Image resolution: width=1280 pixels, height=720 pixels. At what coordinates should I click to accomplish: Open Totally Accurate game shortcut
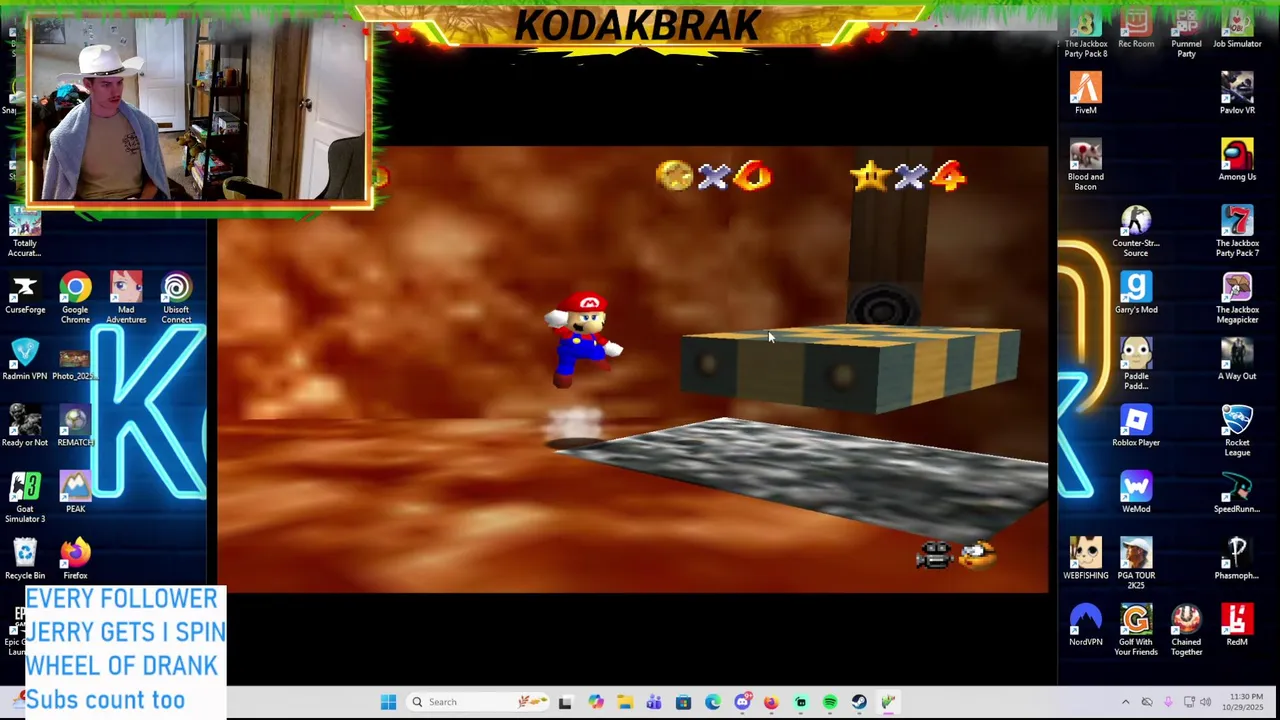[x=25, y=232]
